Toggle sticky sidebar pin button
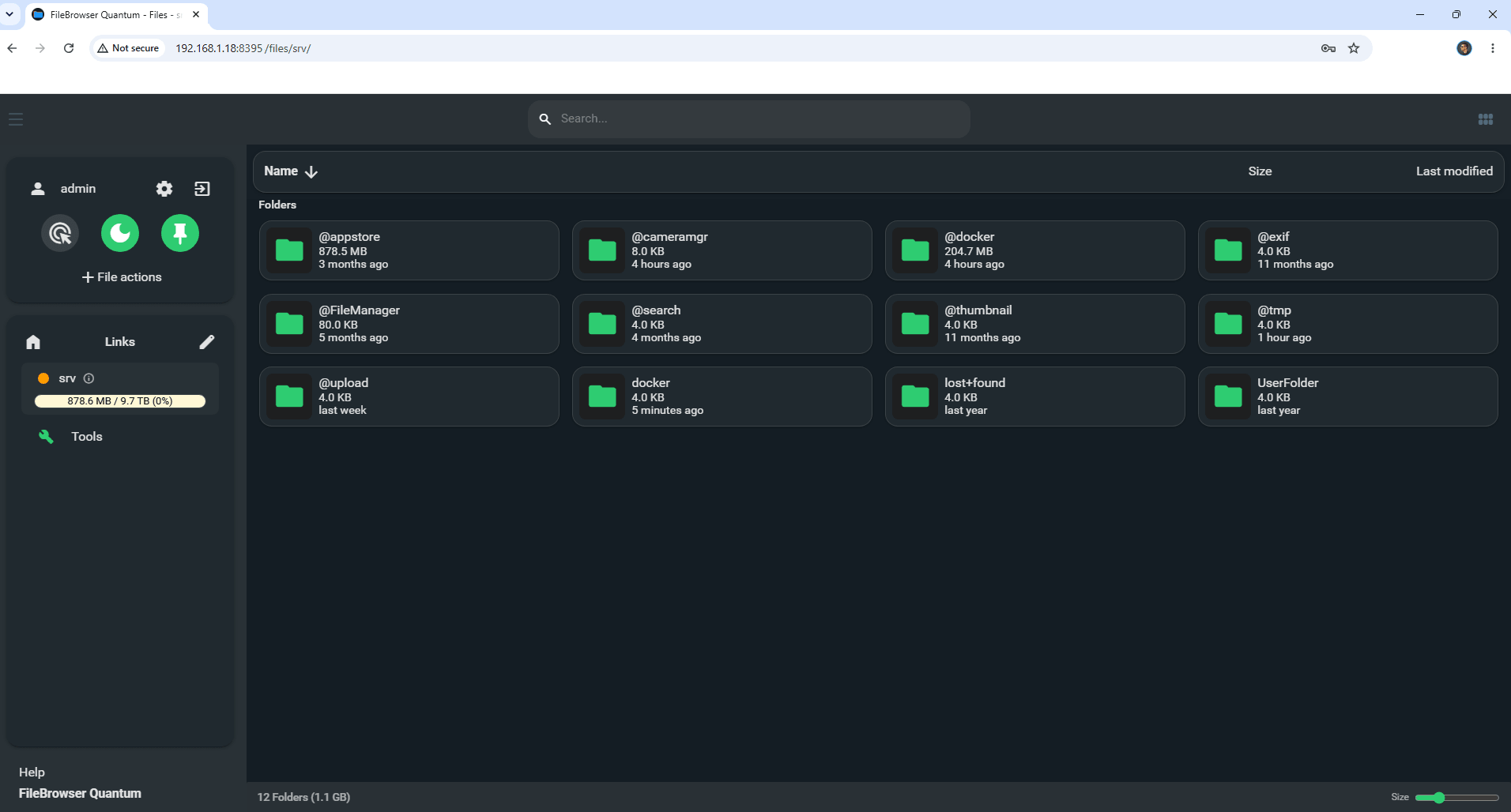 tap(180, 233)
